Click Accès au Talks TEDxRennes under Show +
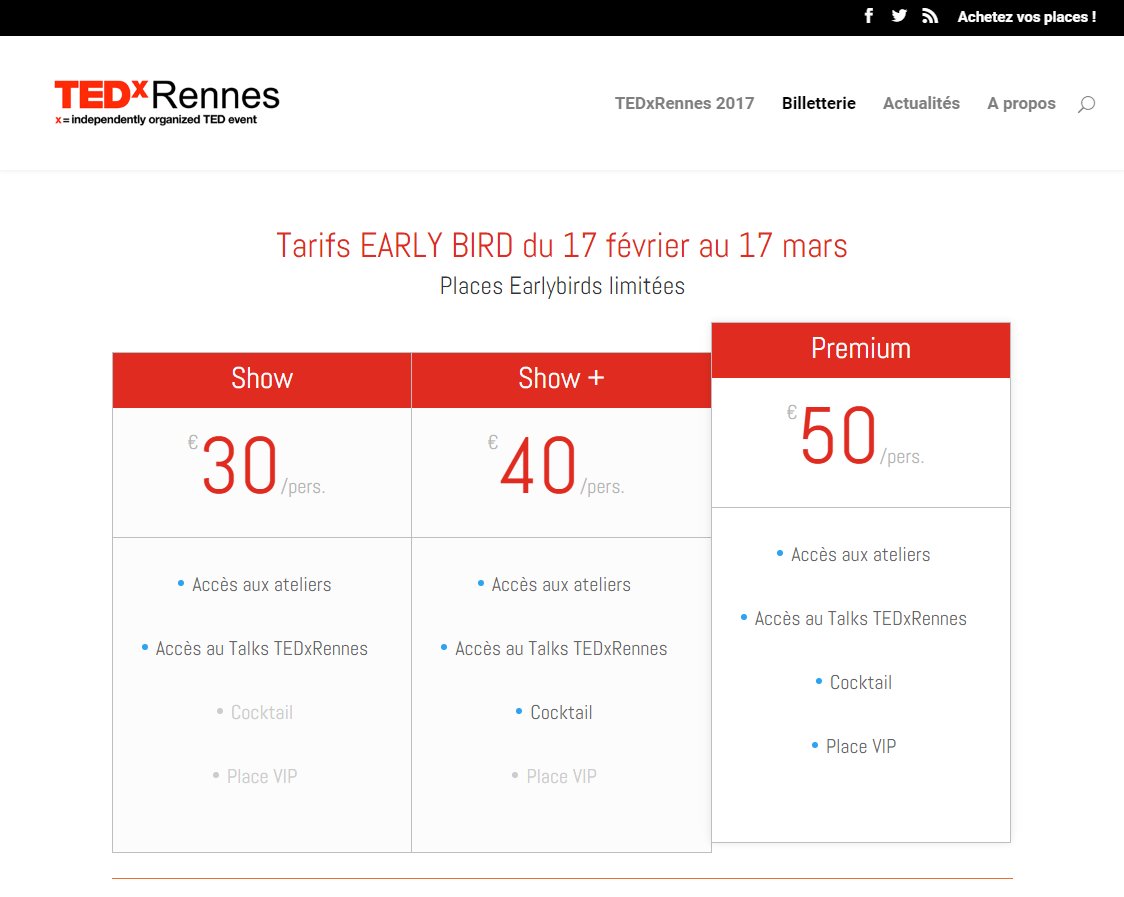 (561, 648)
